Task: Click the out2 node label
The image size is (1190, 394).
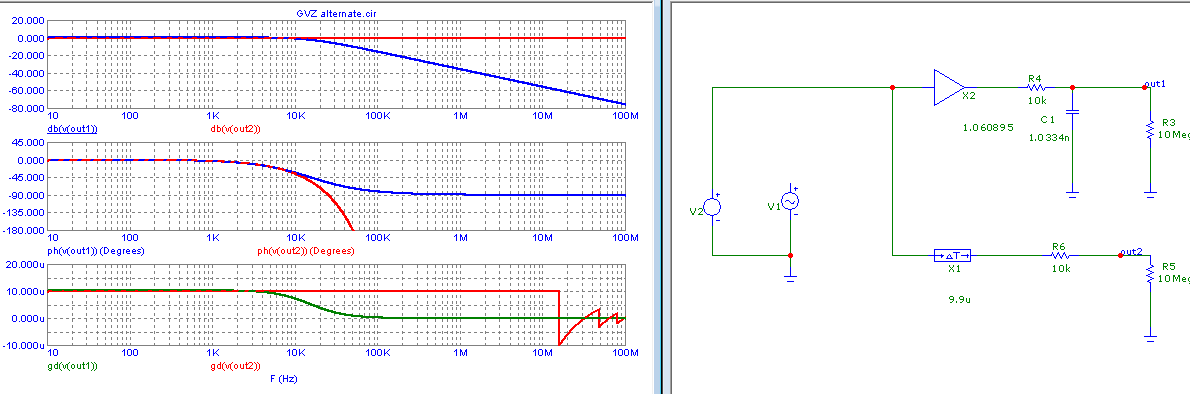Action: pyautogui.click(x=1132, y=251)
